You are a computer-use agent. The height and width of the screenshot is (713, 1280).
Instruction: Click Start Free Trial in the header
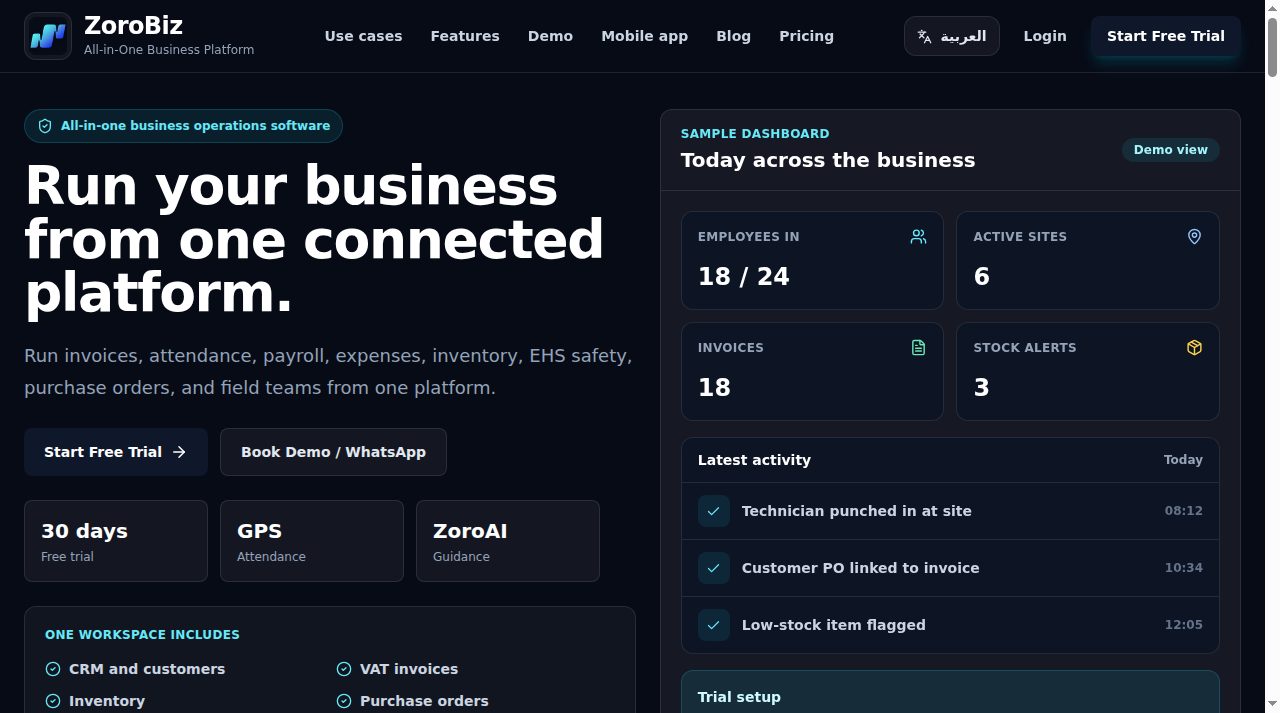(1166, 36)
